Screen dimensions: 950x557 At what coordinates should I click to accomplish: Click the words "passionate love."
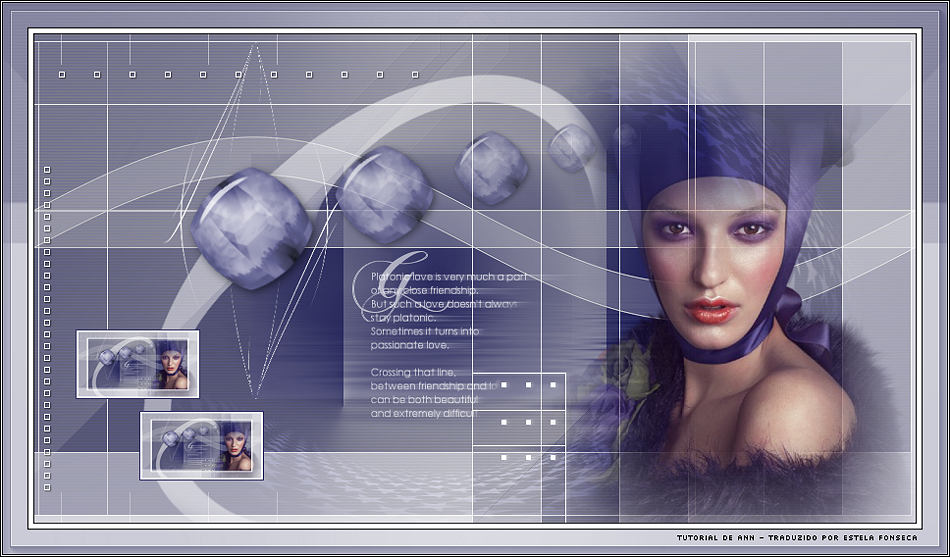pos(410,345)
